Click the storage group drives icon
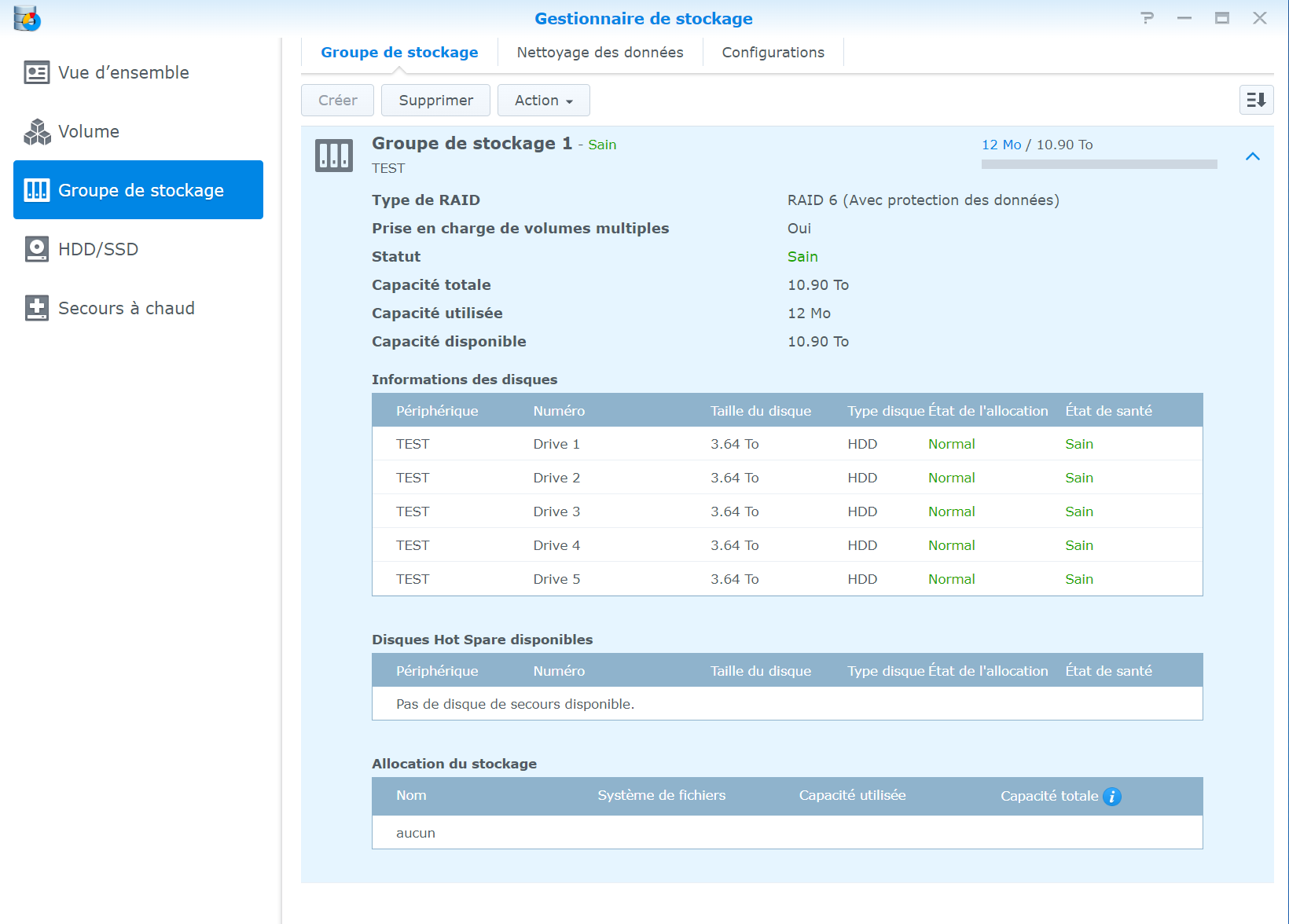Image resolution: width=1289 pixels, height=924 pixels. (x=334, y=156)
